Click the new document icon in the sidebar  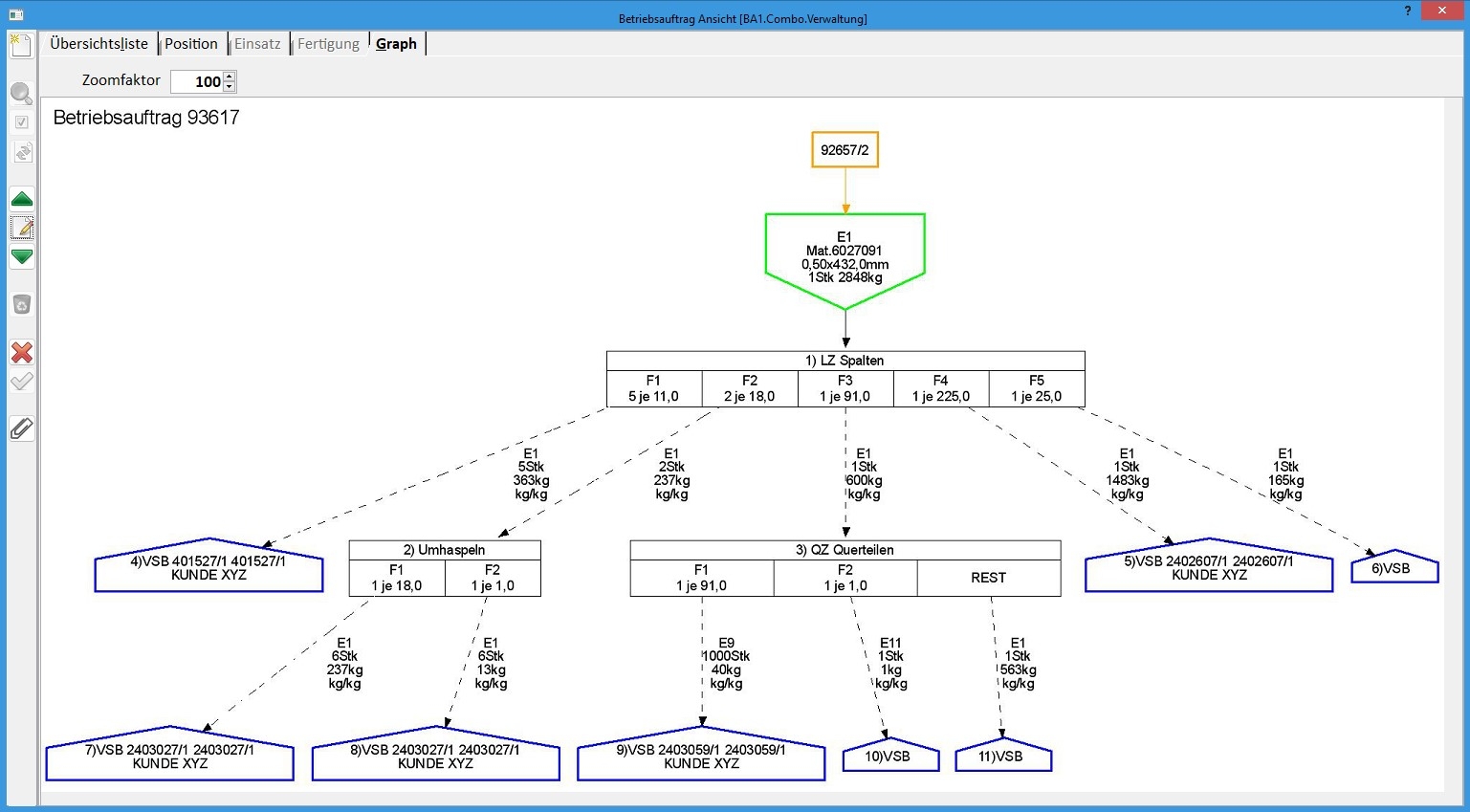click(x=21, y=45)
